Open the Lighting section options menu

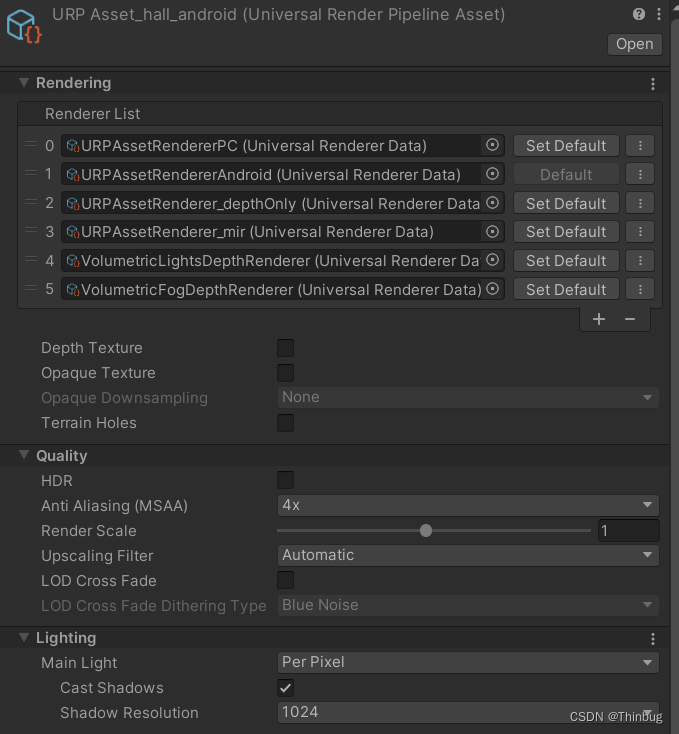[653, 639]
